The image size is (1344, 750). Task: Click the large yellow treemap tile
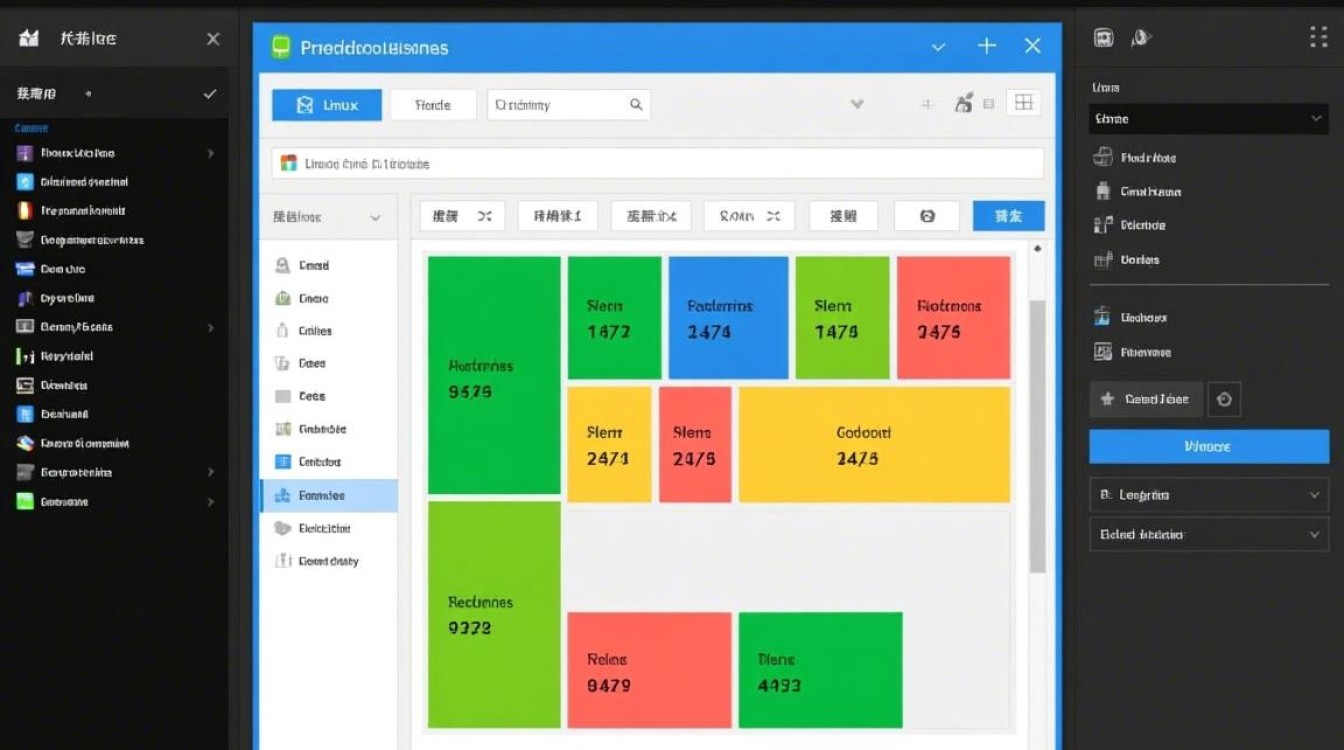coord(873,445)
